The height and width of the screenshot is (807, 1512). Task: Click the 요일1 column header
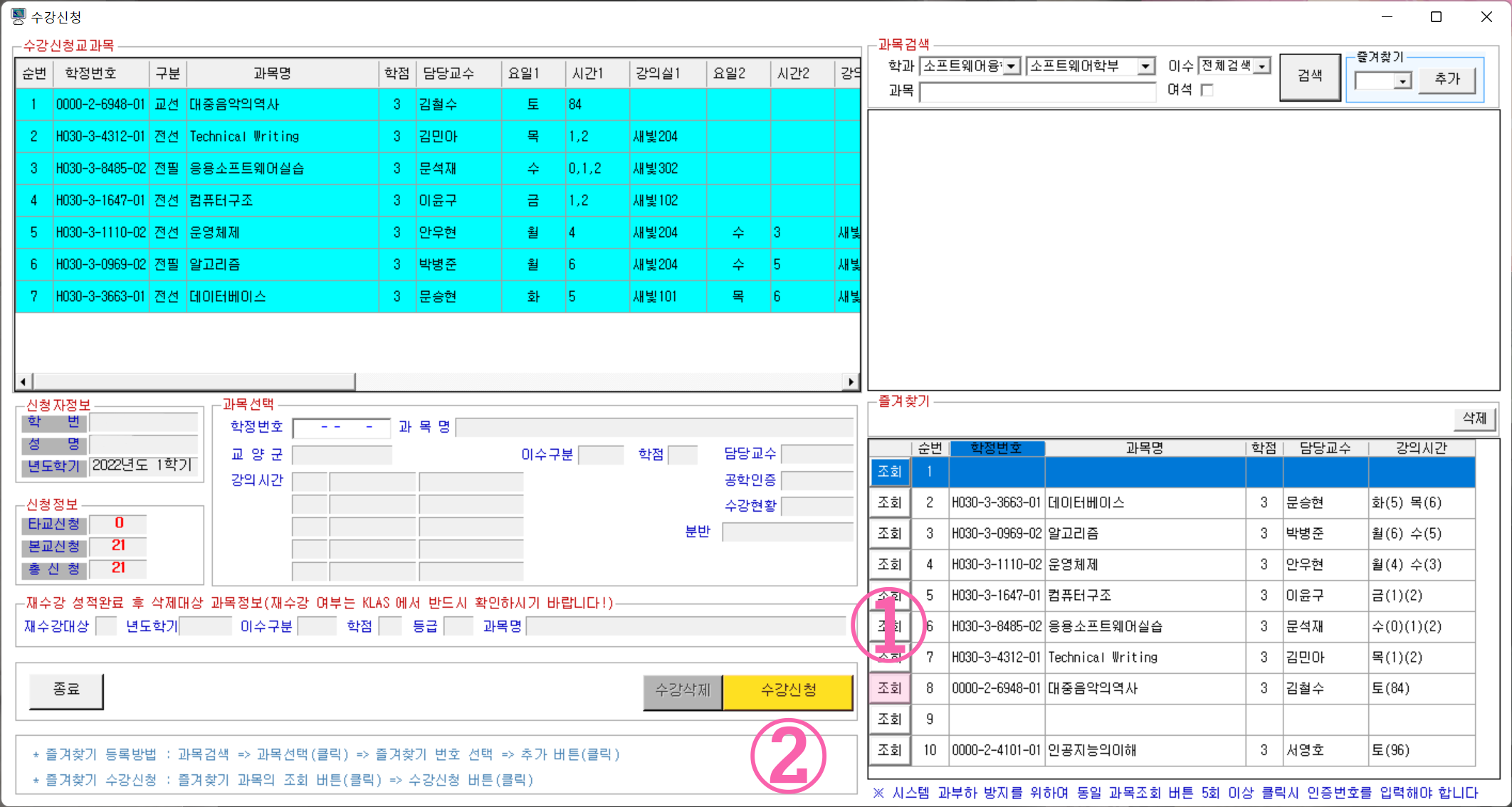click(x=533, y=73)
